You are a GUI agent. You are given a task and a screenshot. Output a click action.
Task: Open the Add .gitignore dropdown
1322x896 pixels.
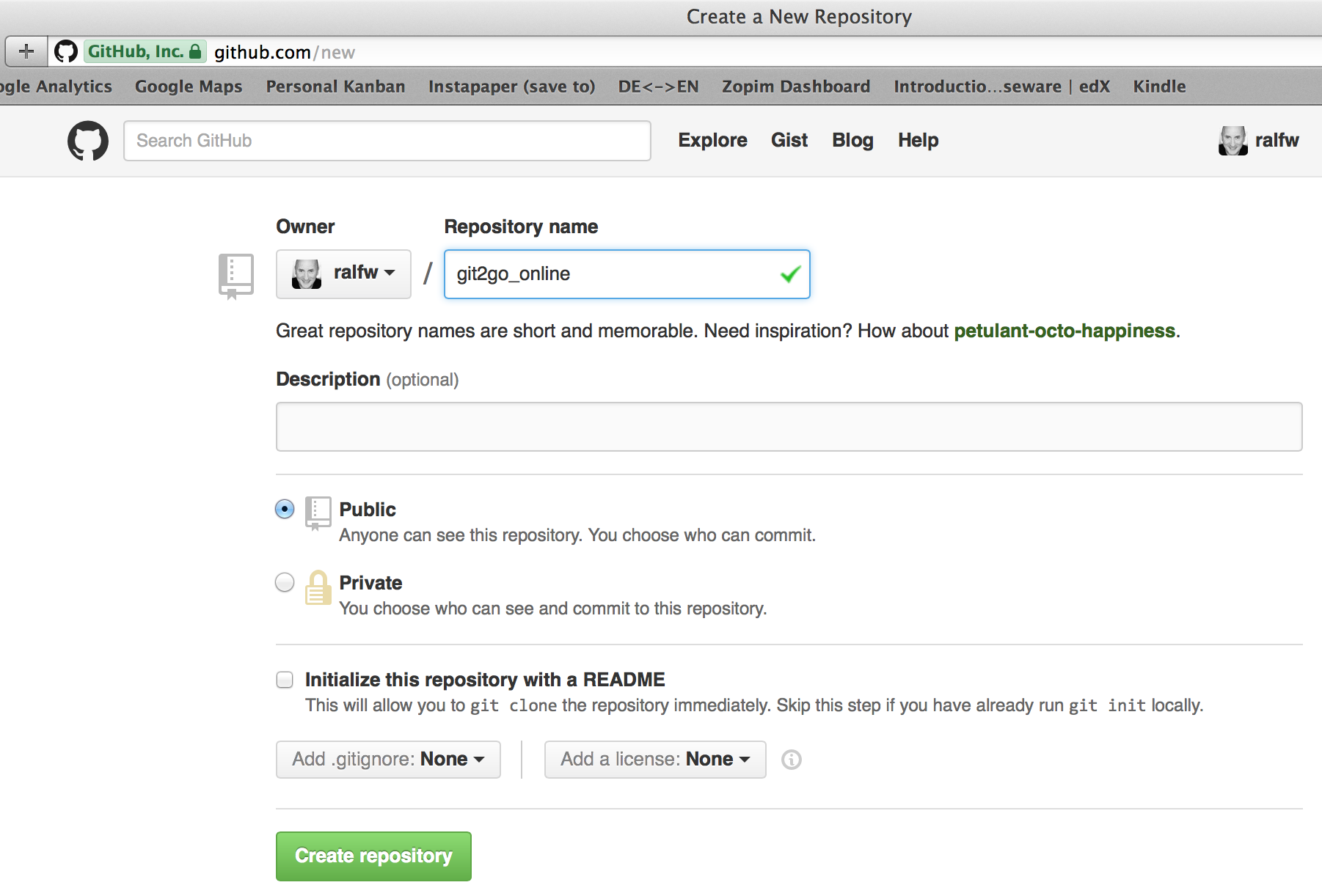388,760
